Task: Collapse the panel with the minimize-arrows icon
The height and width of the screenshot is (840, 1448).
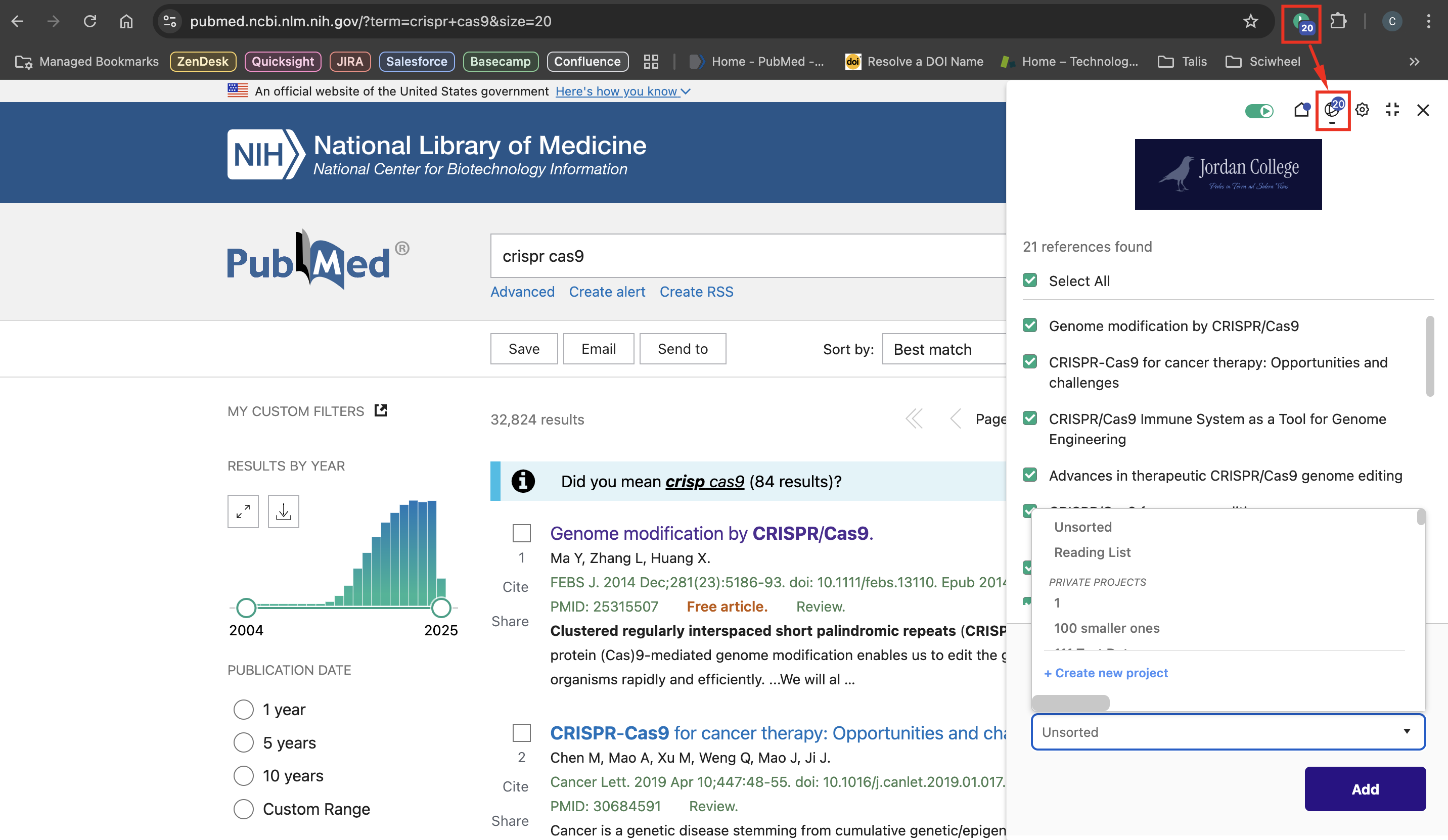Action: 1392,110
